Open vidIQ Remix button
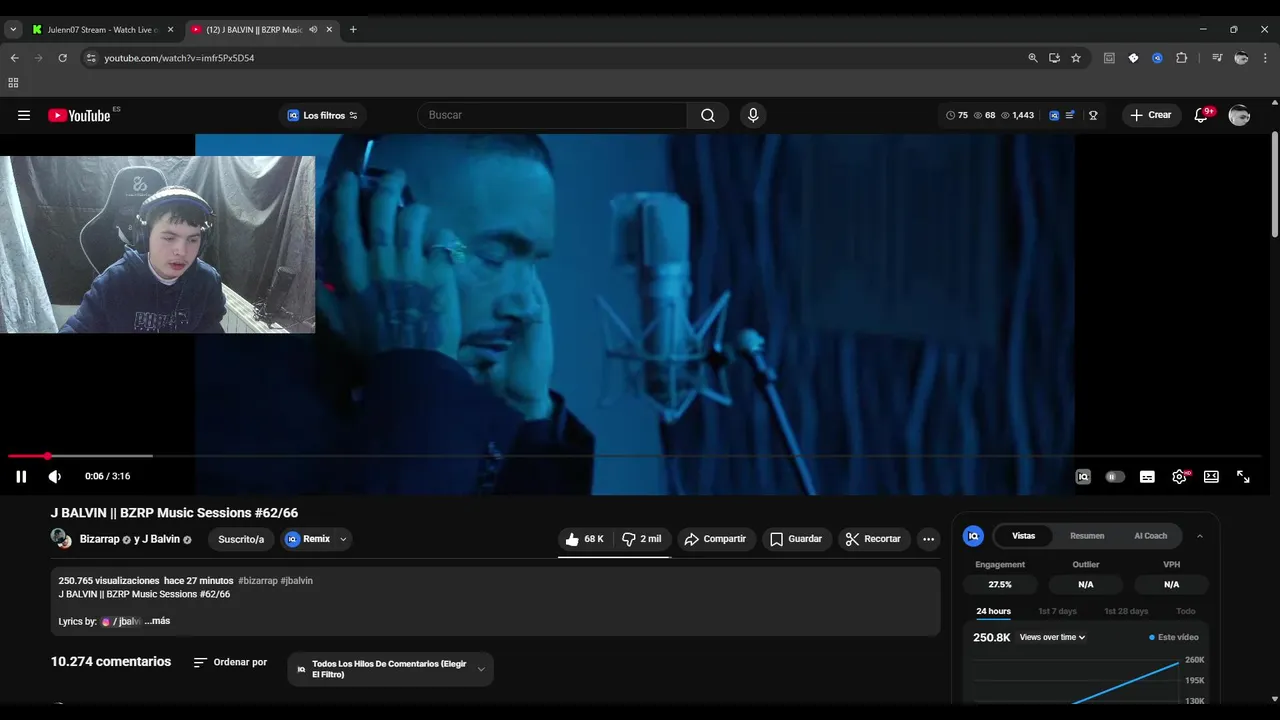Image resolution: width=1280 pixels, height=720 pixels. (x=308, y=539)
